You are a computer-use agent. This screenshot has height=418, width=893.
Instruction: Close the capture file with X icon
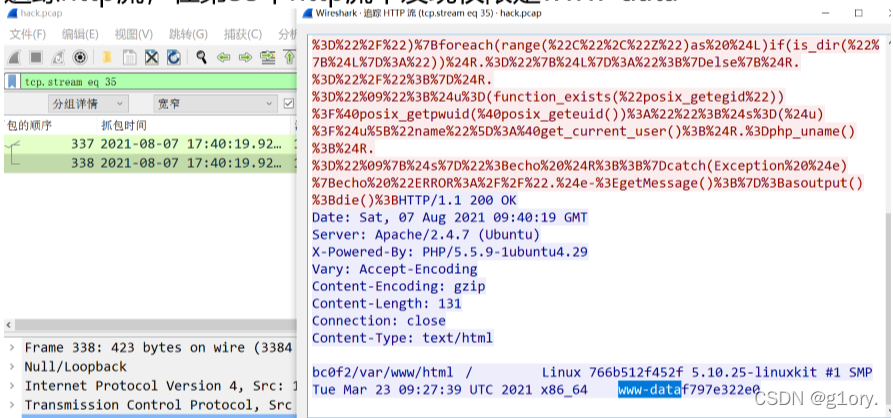click(151, 57)
